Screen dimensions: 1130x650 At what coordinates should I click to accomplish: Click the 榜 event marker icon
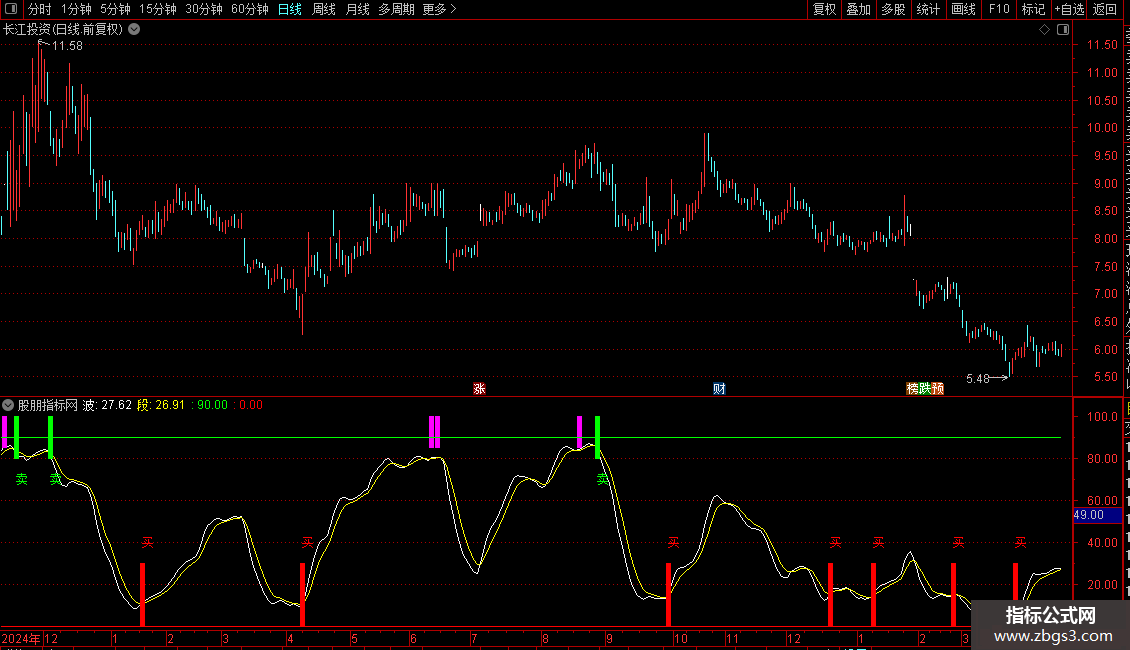(x=912, y=389)
